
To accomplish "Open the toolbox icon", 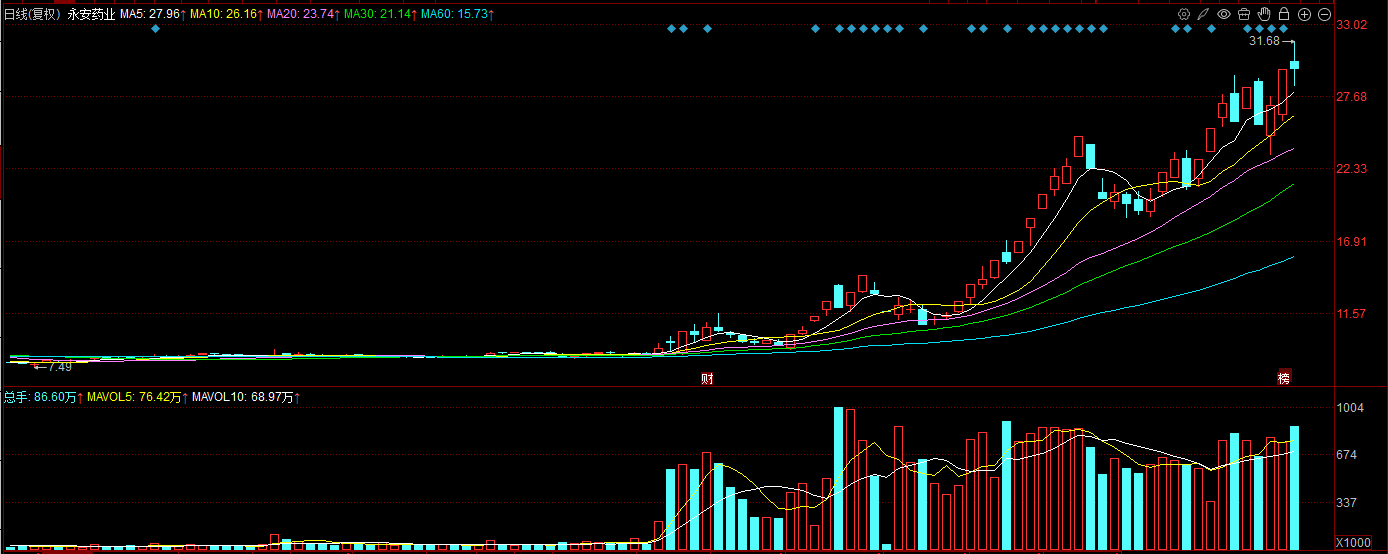I will pos(1244,14).
